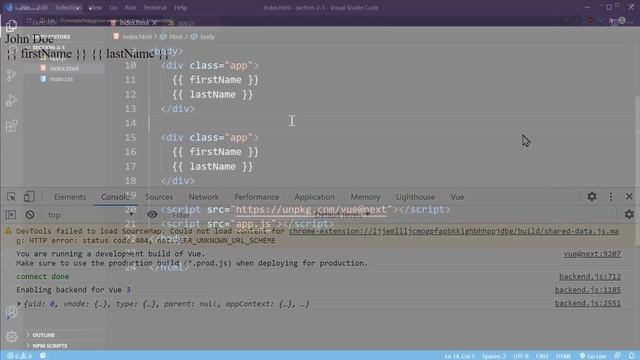Change the HTML language mode status item
640x360 pixels.
pyautogui.click(x=563, y=356)
